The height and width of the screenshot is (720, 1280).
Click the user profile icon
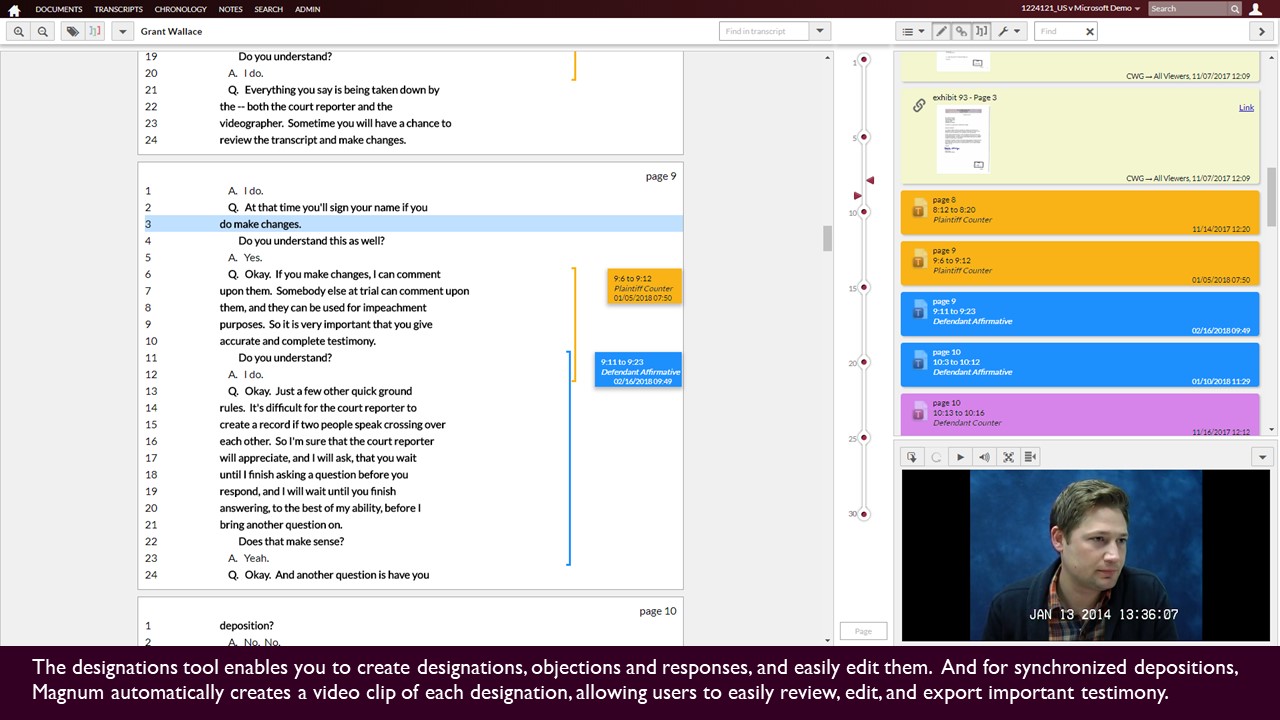click(x=1256, y=9)
